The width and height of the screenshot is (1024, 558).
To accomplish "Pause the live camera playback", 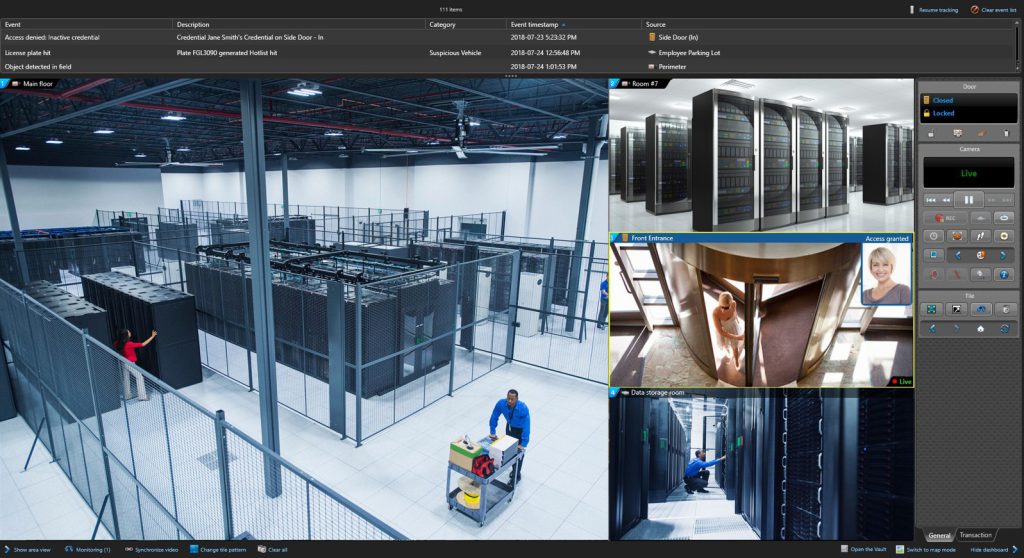I will pyautogui.click(x=968, y=200).
